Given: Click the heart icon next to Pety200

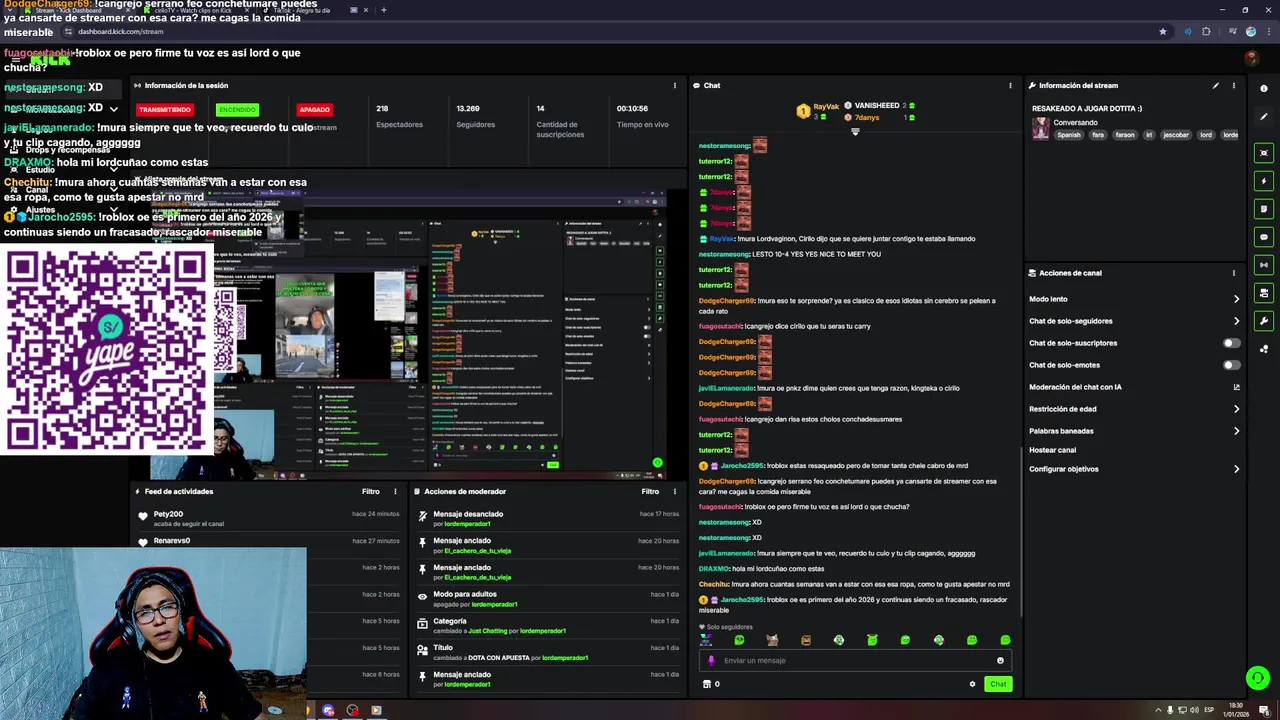Looking at the screenshot, I should pyautogui.click(x=143, y=516).
